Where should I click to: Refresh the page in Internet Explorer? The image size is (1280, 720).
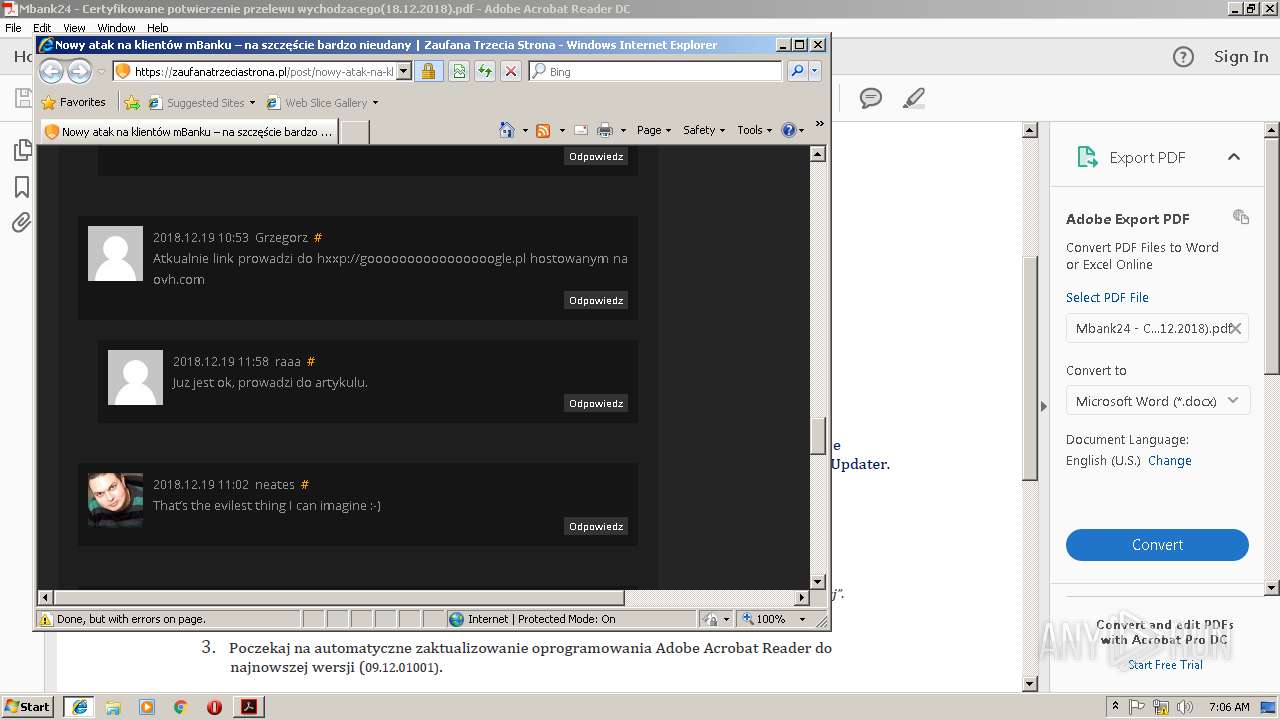tap(485, 71)
